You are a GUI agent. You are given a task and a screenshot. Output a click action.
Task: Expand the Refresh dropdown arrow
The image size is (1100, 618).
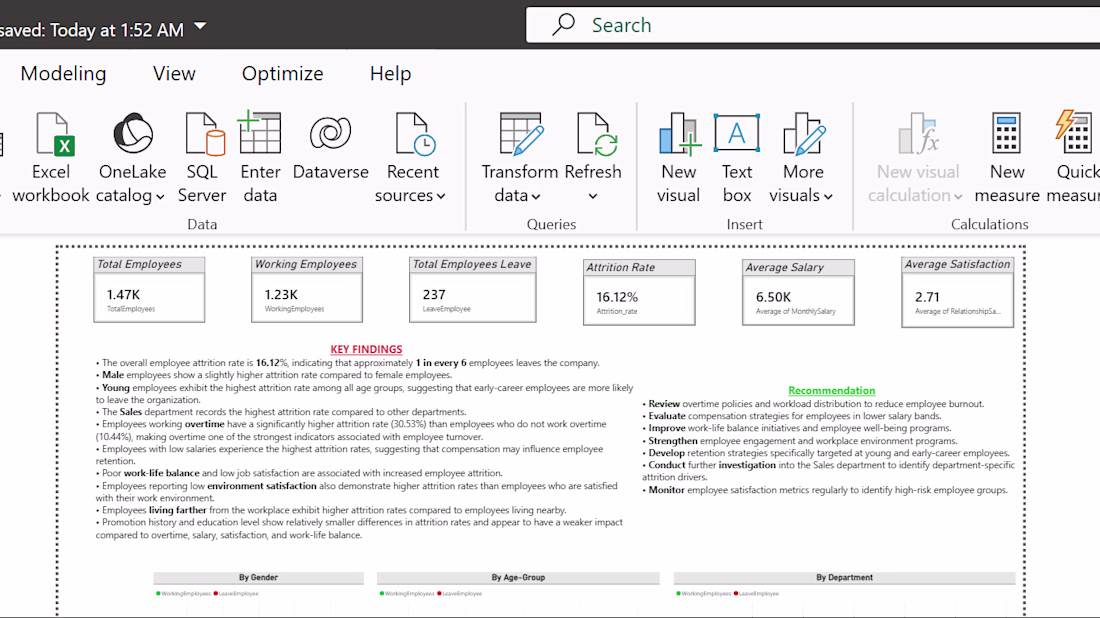593,197
